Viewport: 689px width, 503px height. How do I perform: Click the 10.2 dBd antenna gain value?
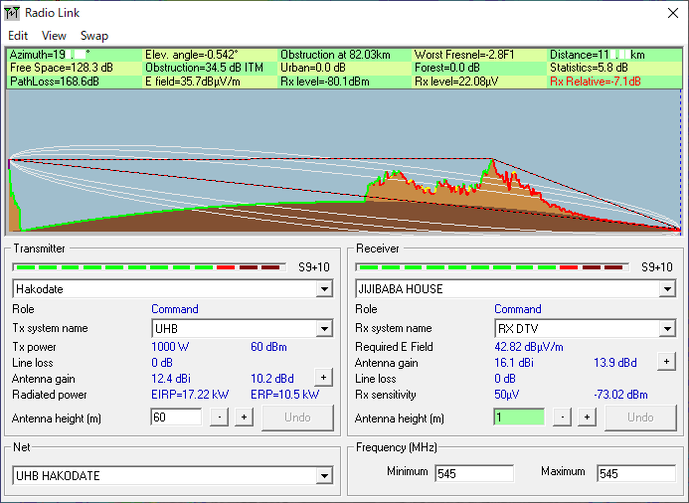[272, 379]
